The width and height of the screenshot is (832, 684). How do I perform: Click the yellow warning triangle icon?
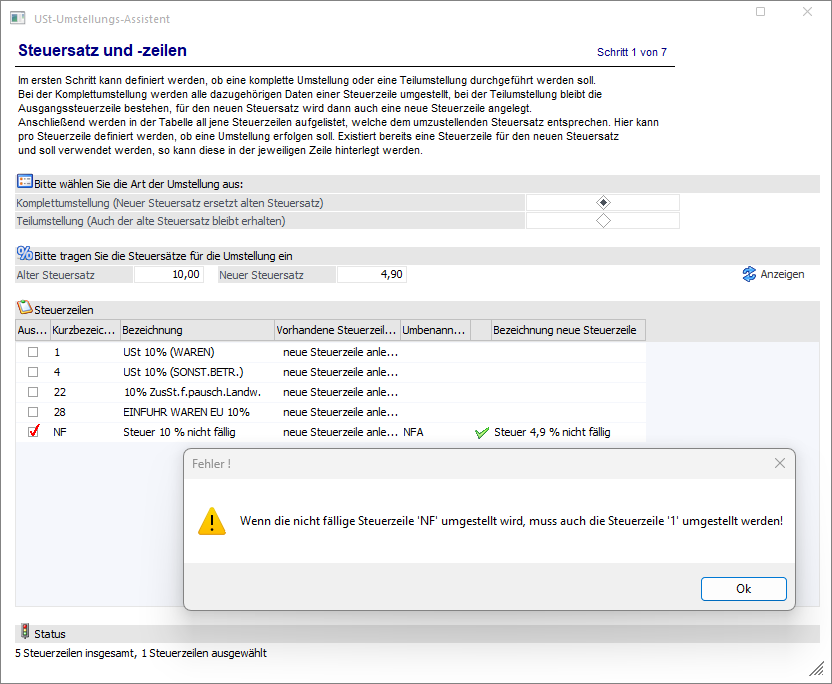pyautogui.click(x=212, y=521)
